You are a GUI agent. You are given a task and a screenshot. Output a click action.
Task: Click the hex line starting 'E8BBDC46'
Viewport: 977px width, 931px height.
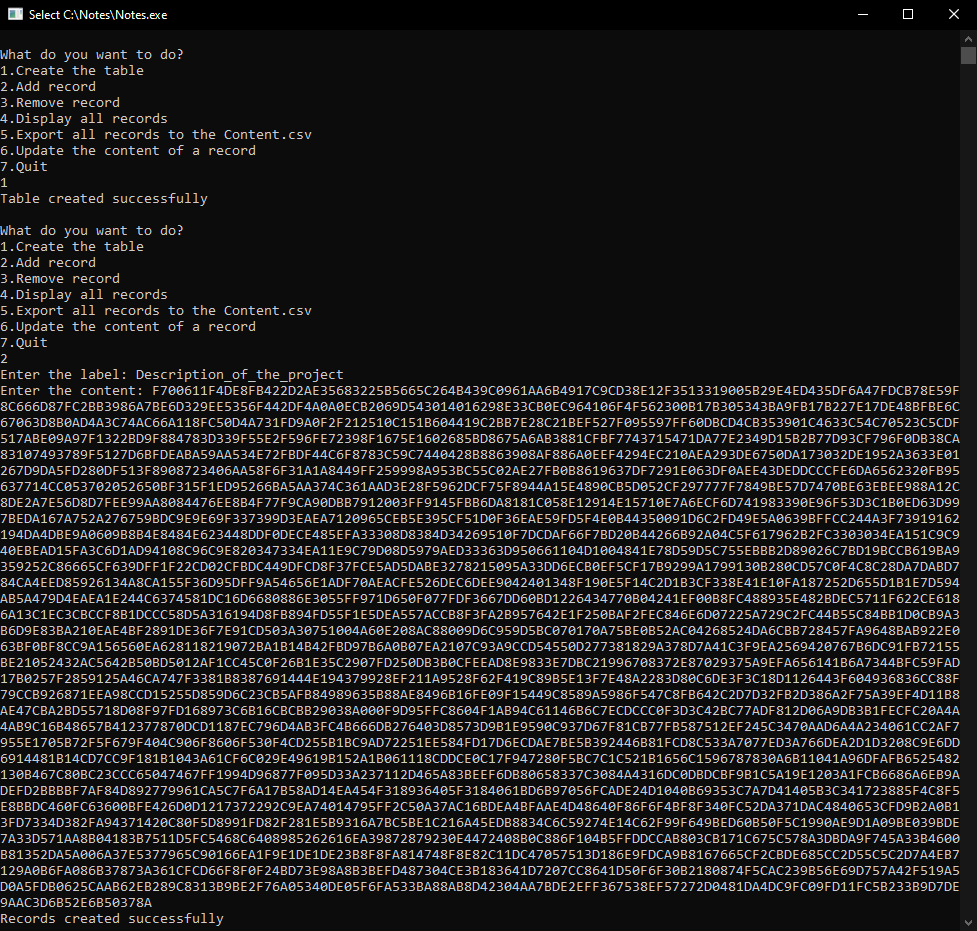[480, 806]
